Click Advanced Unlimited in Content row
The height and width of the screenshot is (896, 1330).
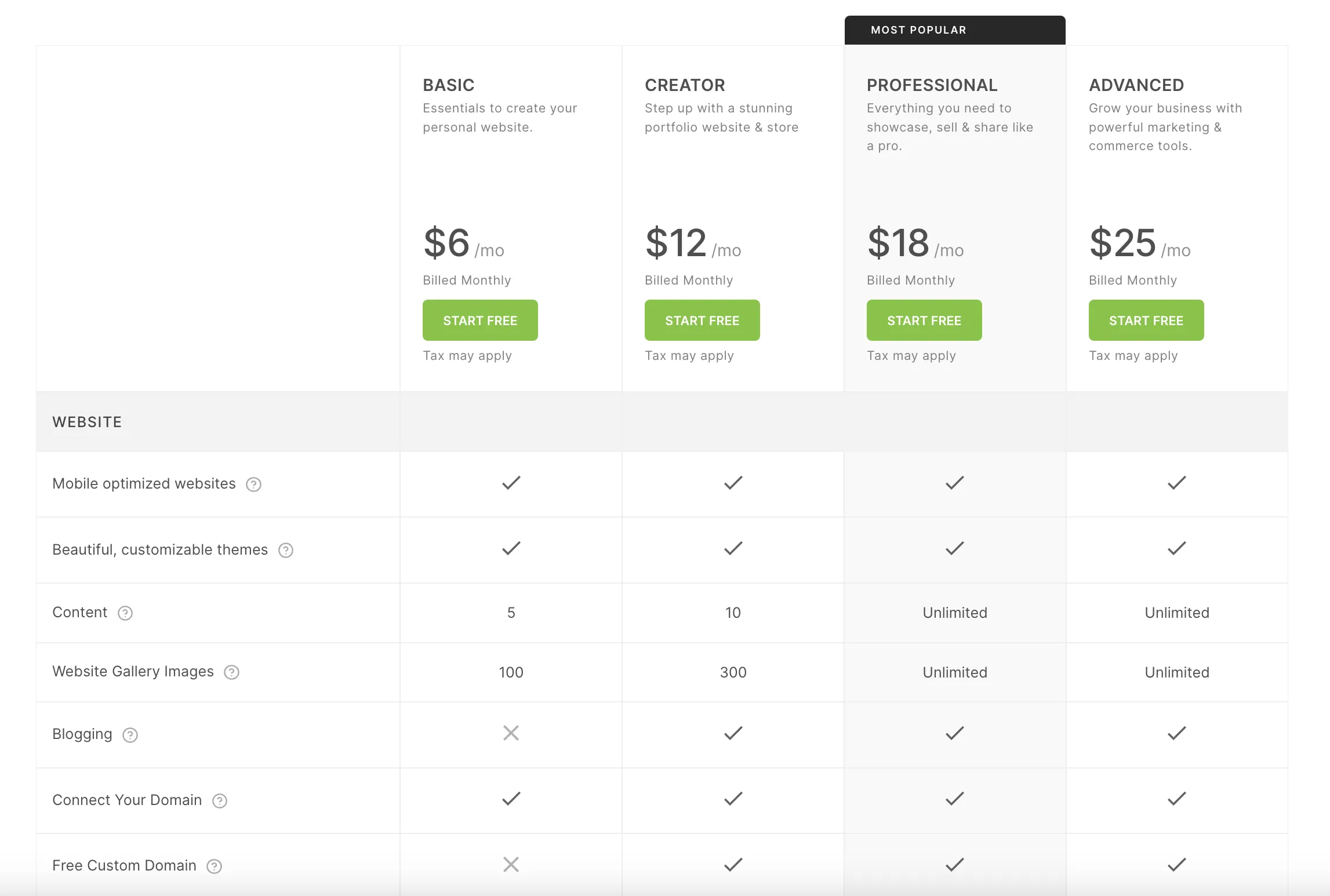click(x=1177, y=613)
